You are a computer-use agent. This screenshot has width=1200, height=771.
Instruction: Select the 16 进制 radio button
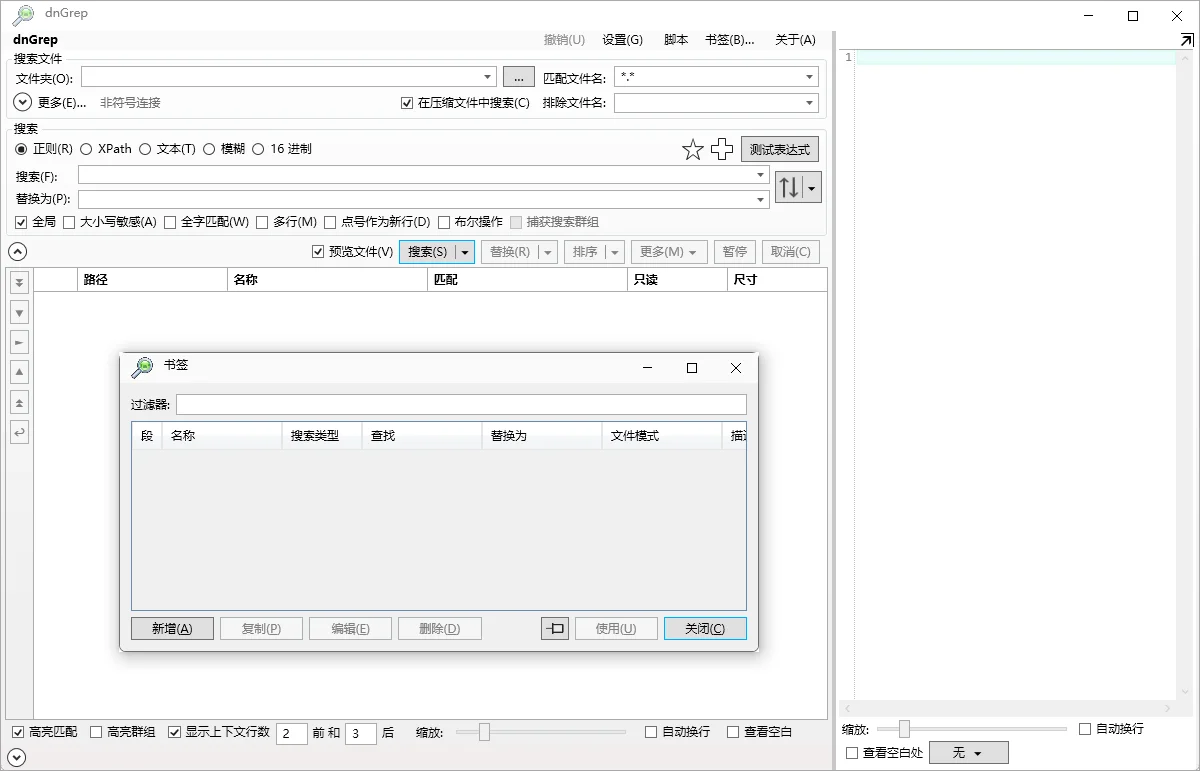(x=258, y=149)
